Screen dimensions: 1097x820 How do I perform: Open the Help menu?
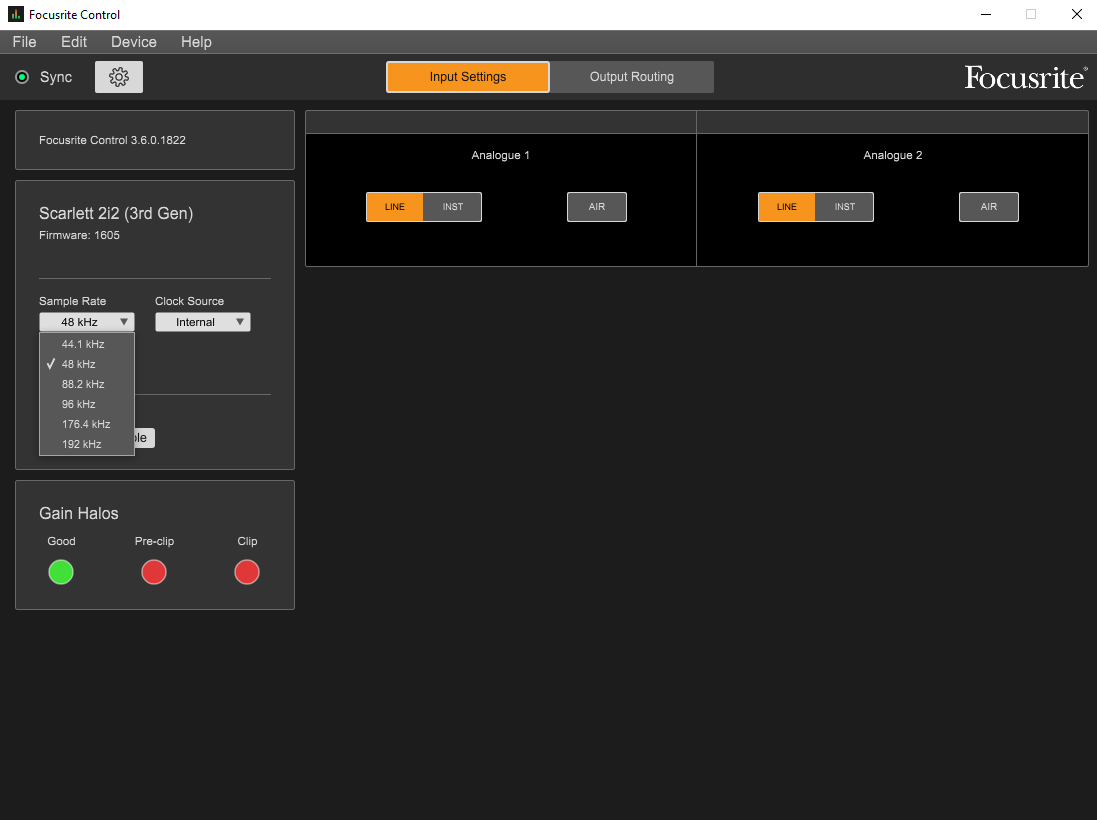coord(196,42)
